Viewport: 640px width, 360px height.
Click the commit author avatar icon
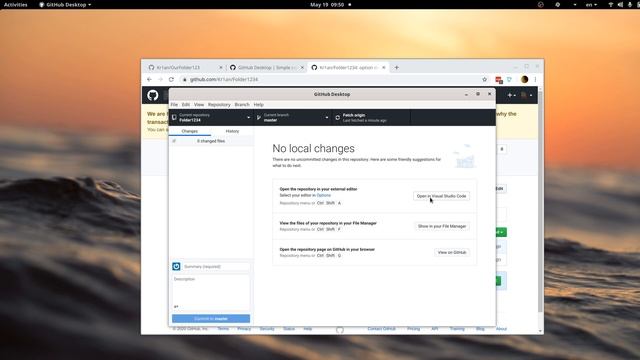click(x=176, y=267)
